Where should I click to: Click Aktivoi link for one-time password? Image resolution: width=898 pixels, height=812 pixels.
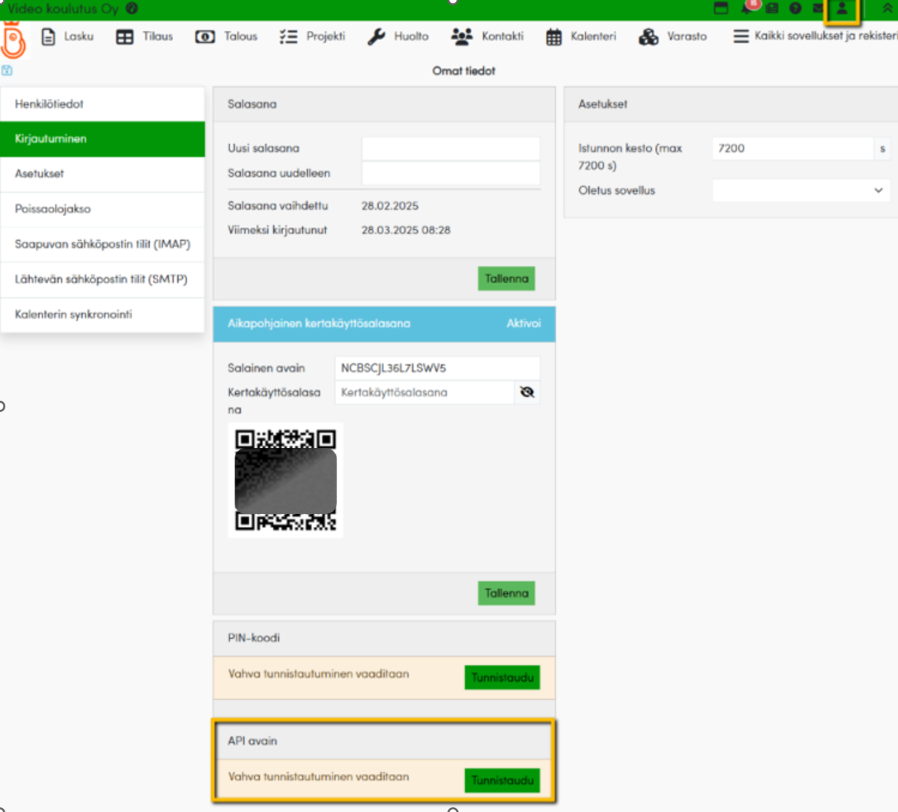[x=523, y=324]
